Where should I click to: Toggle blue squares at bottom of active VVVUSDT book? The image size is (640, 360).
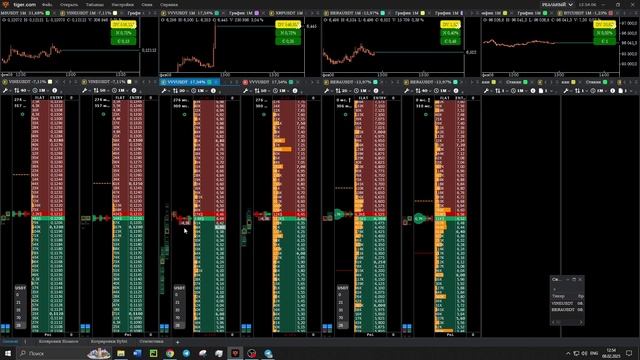tap(164, 327)
